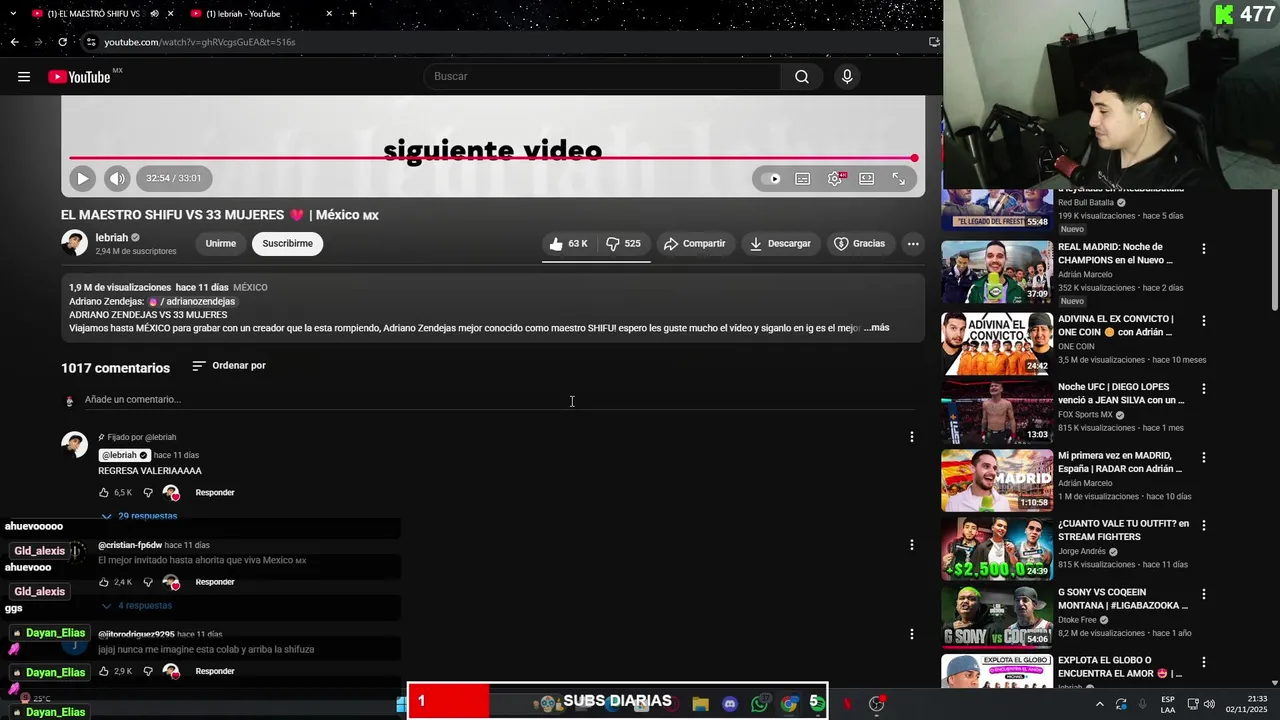Viewport: 1280px width, 720px height.
Task: Reply to the cristian-fp6dw comment
Action: click(215, 582)
